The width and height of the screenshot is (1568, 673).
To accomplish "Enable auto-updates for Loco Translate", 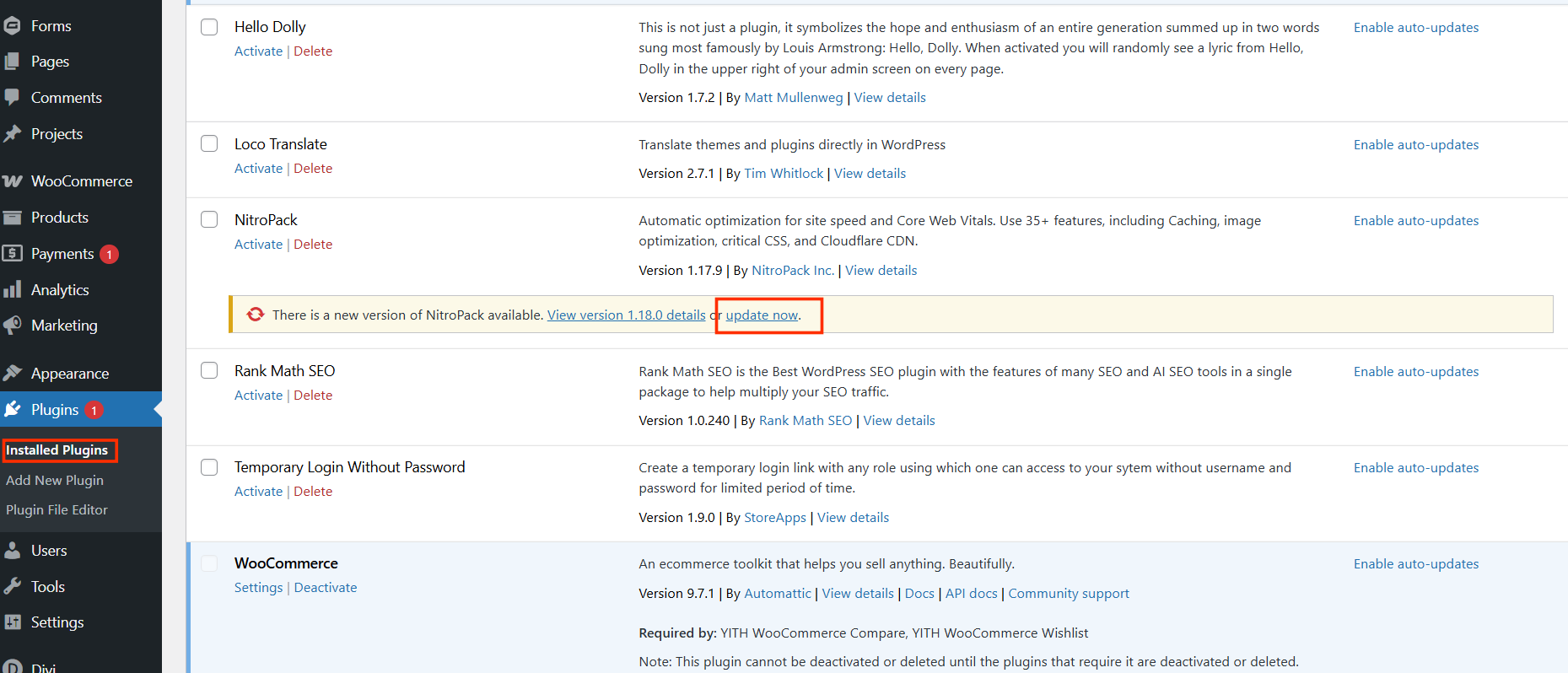I will (x=1416, y=144).
